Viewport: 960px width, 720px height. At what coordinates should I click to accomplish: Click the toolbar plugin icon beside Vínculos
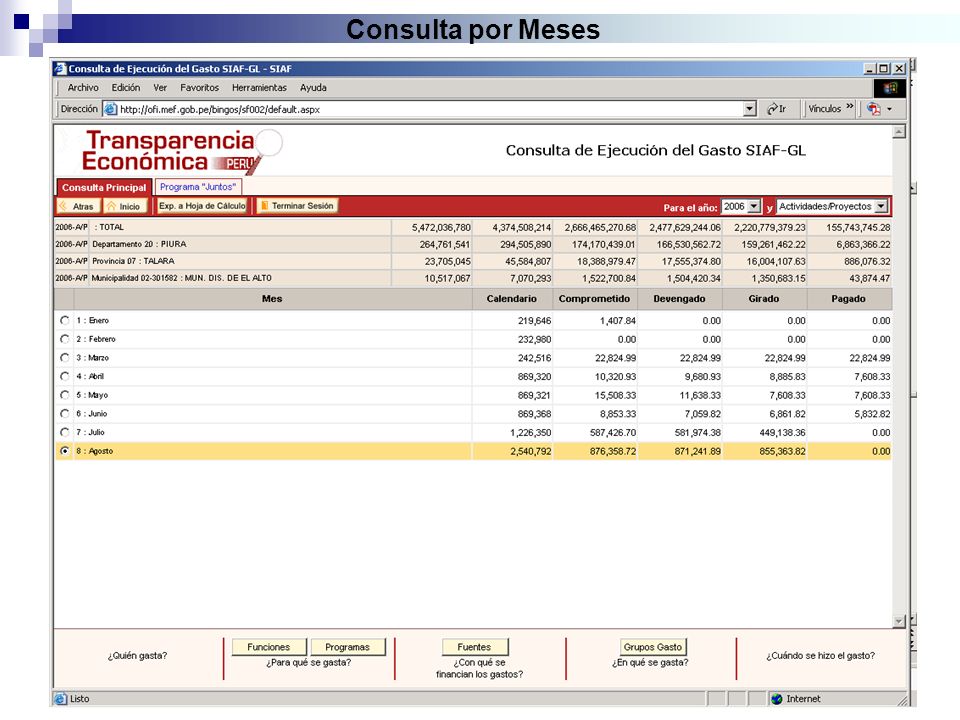click(x=874, y=109)
